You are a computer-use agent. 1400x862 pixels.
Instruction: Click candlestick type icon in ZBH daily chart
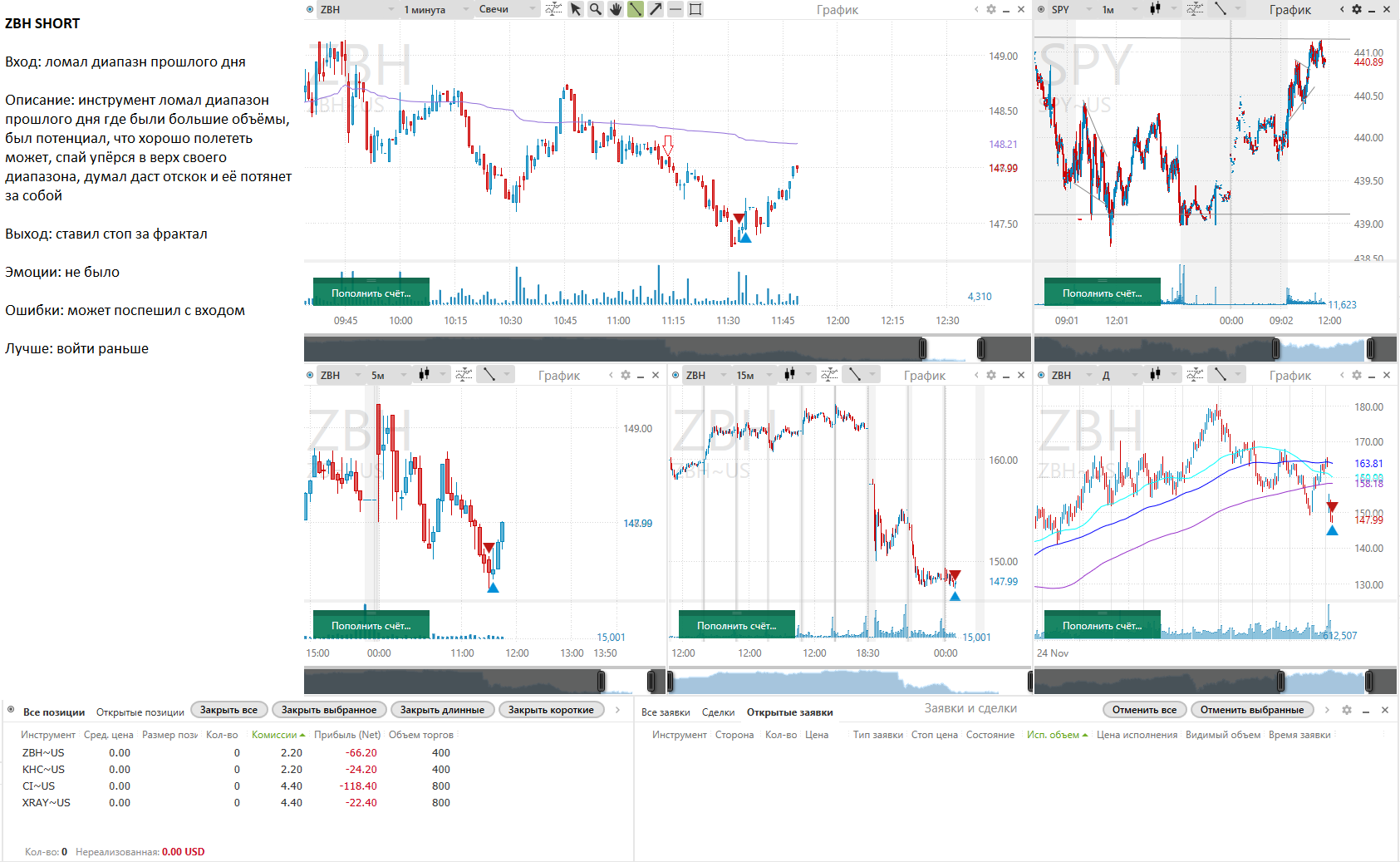tap(1155, 375)
